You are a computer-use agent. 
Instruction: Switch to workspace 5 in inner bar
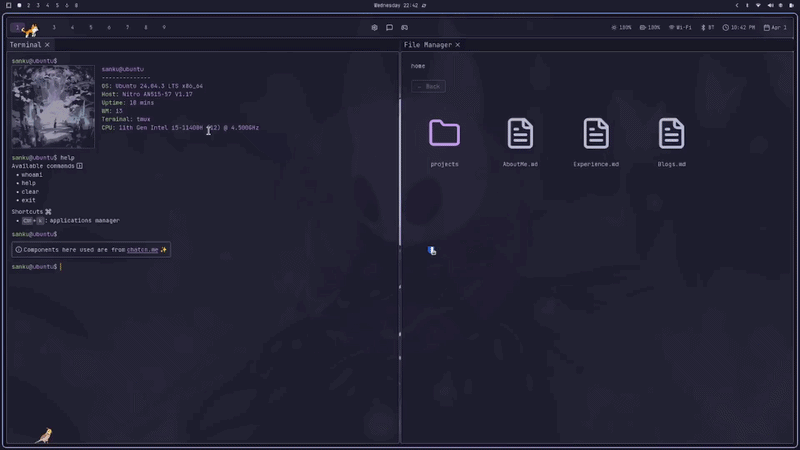(91, 28)
